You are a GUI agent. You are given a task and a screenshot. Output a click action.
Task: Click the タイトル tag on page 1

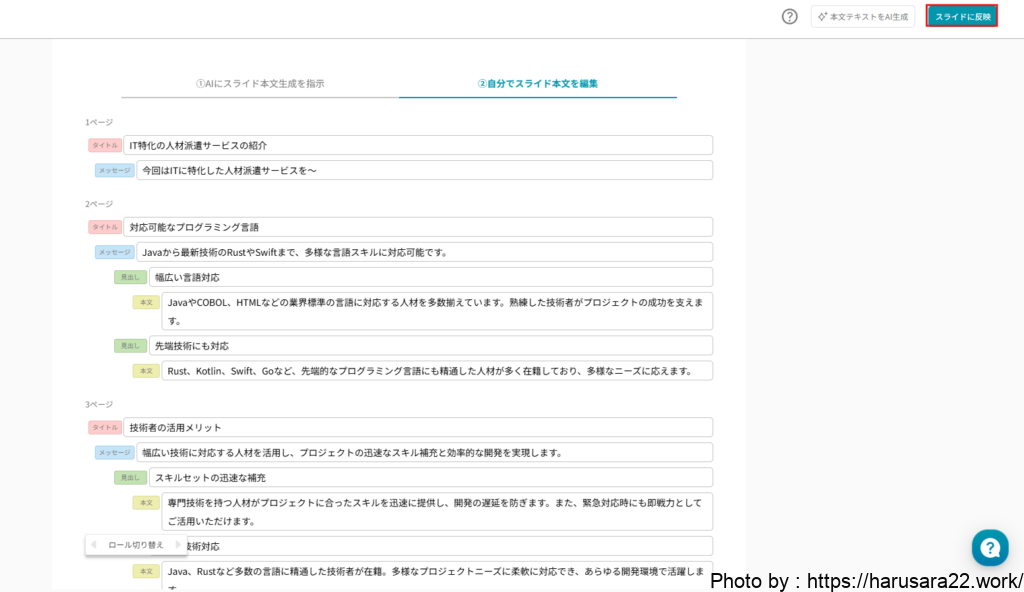pyautogui.click(x=104, y=145)
